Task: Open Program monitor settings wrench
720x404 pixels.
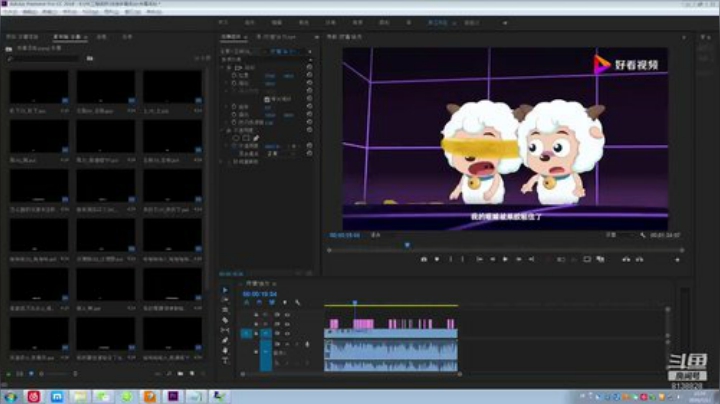Action: (643, 235)
